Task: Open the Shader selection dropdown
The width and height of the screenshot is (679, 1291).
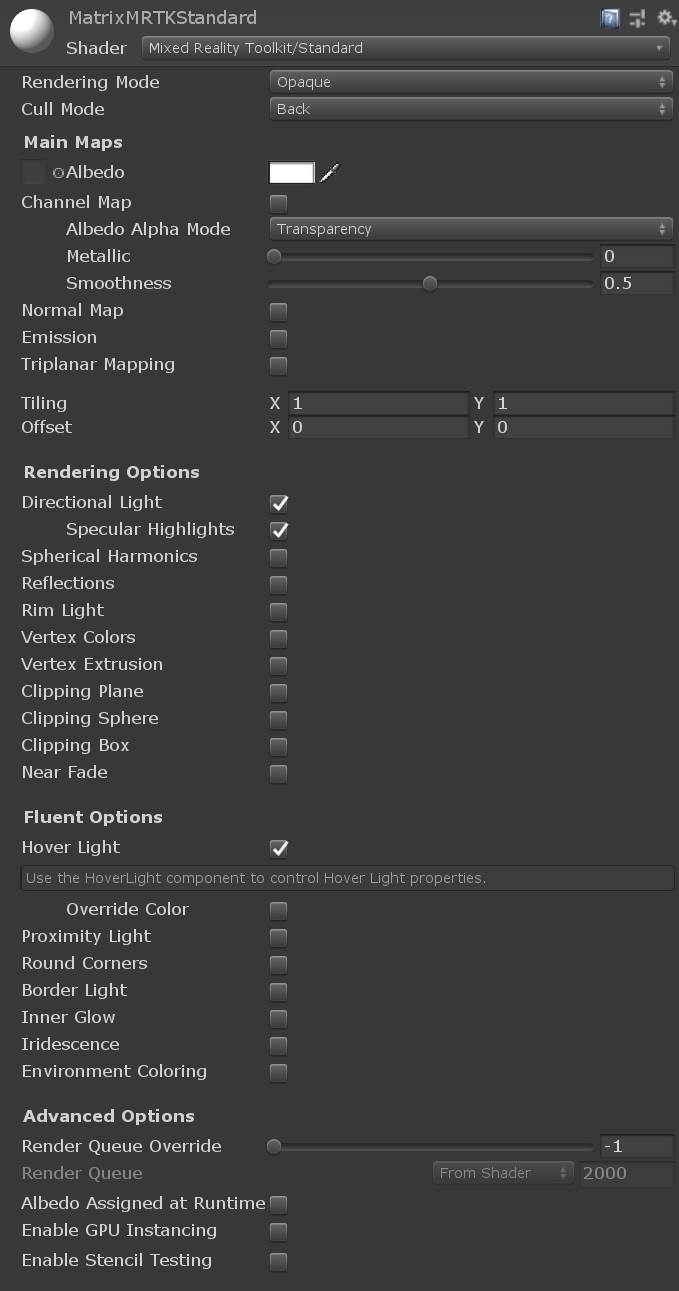Action: tap(404, 48)
